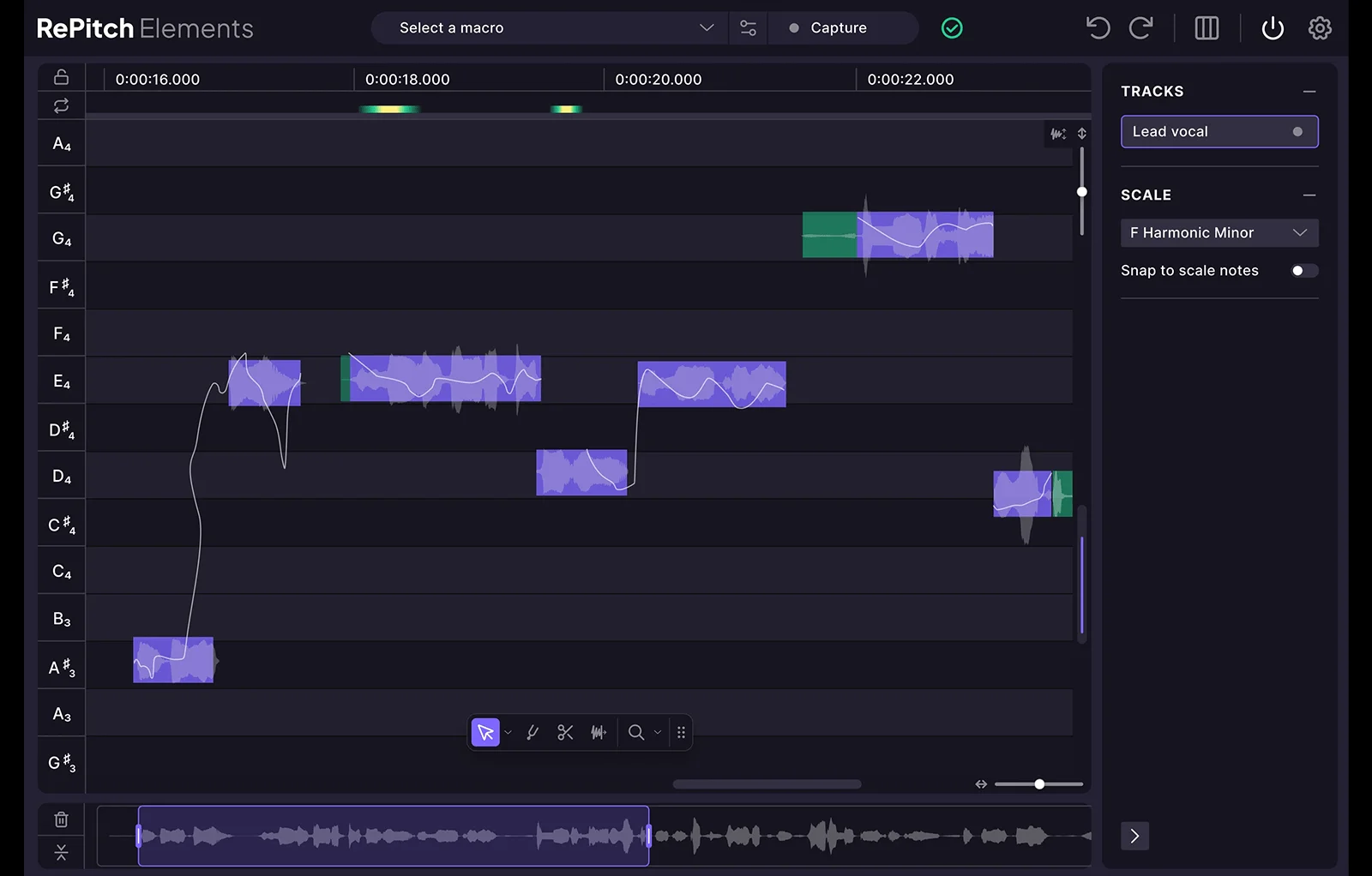Select the arrow pointer tool
The height and width of the screenshot is (876, 1372).
pyautogui.click(x=485, y=733)
